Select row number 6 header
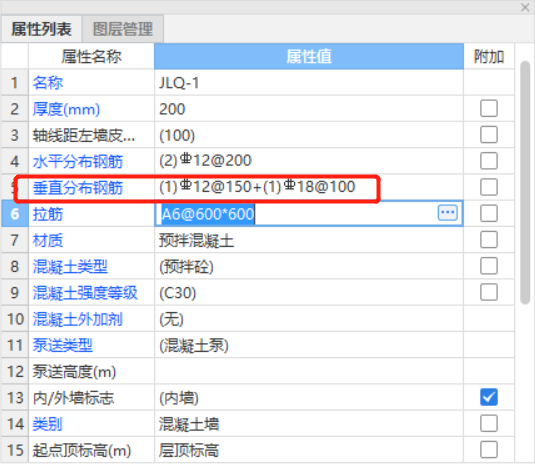This screenshot has width=535, height=464. pos(15,214)
